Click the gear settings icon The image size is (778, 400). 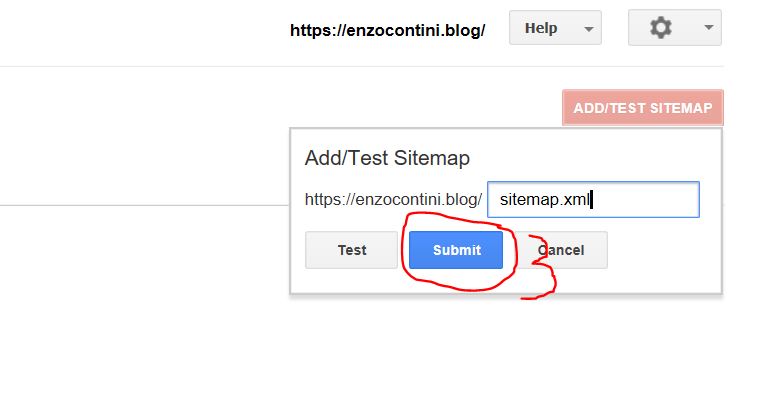[x=661, y=28]
